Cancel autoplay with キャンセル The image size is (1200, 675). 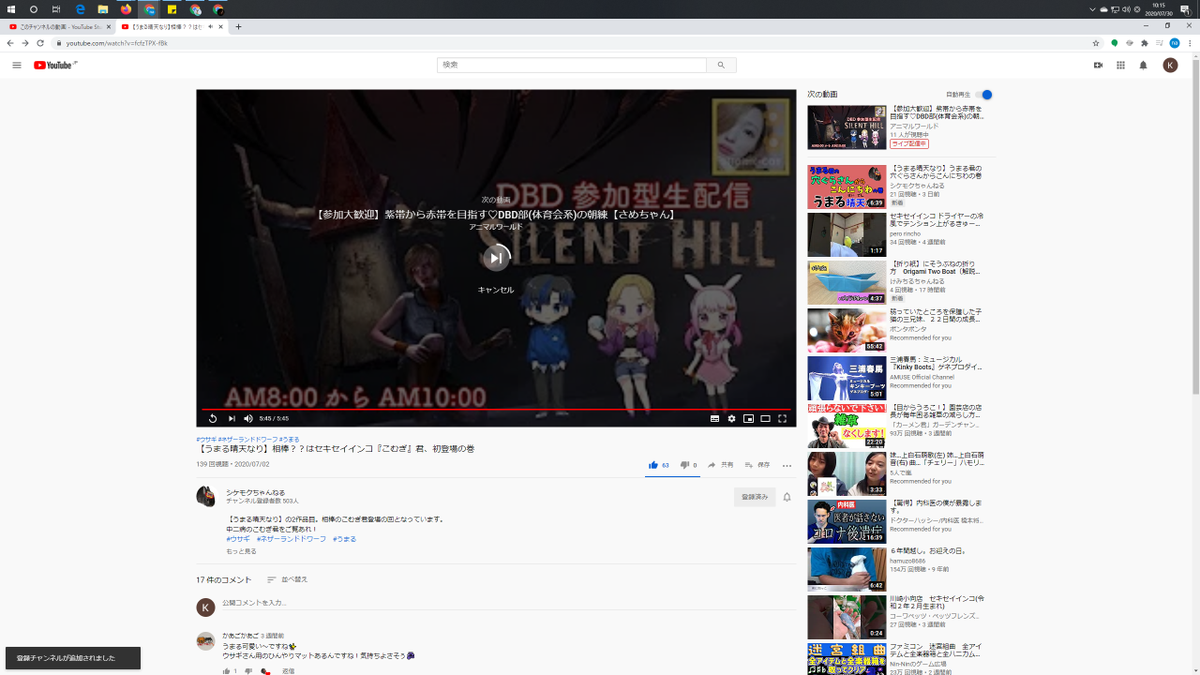tap(496, 290)
